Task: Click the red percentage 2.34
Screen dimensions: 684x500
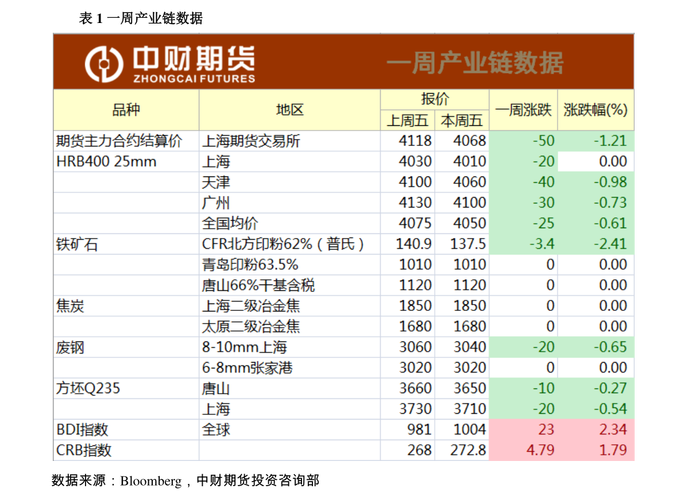Action: (613, 429)
